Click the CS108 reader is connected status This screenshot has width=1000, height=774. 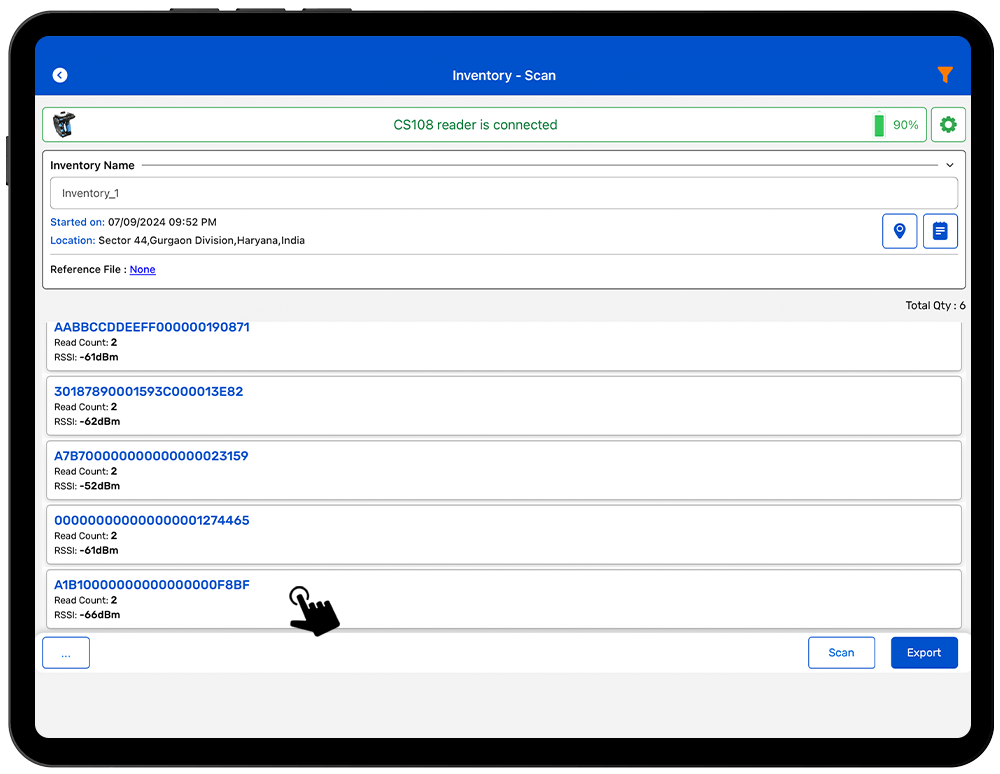click(475, 125)
